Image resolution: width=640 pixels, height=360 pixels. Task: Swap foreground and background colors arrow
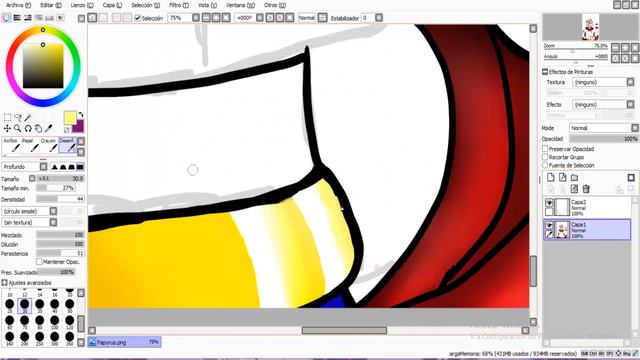click(80, 115)
